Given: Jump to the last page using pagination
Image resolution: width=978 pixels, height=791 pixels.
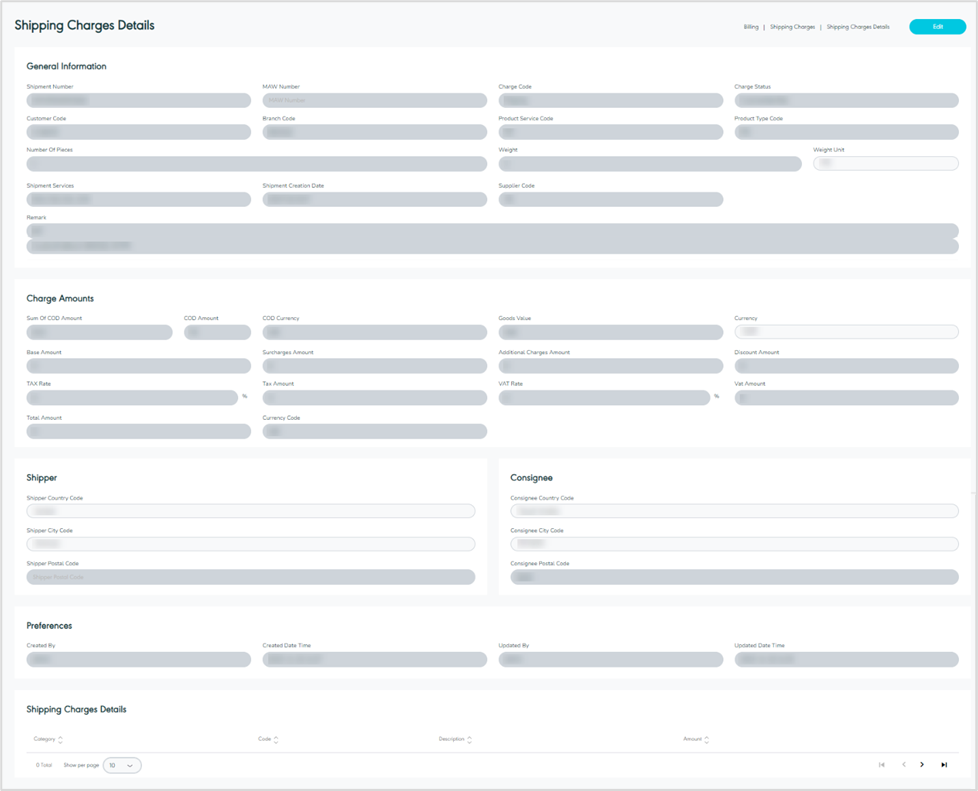Looking at the screenshot, I should click(x=942, y=764).
